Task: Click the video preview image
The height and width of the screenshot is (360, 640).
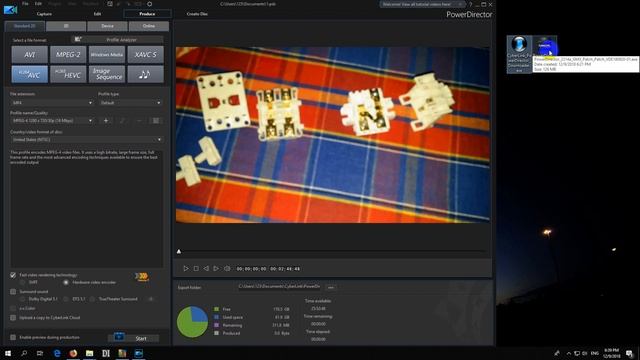Action: (x=333, y=135)
